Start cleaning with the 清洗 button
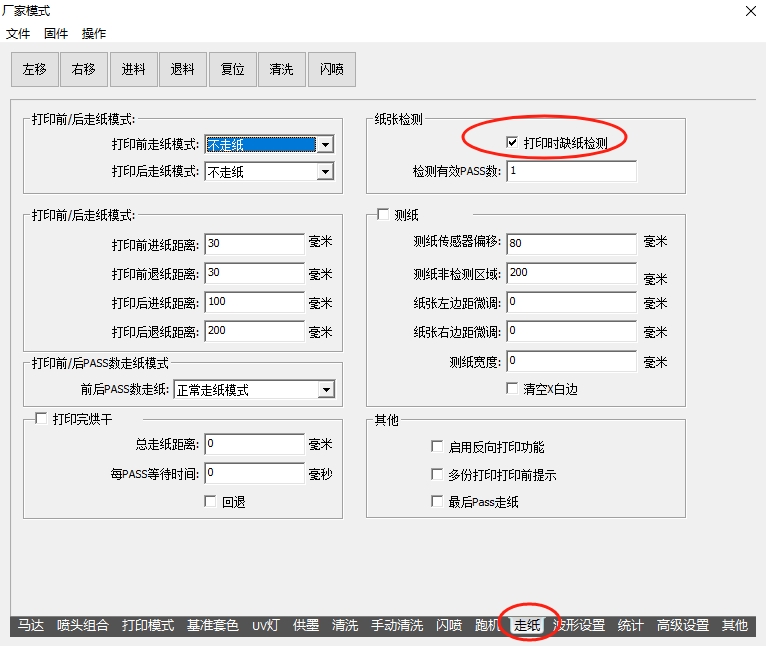This screenshot has width=766, height=646. point(282,69)
